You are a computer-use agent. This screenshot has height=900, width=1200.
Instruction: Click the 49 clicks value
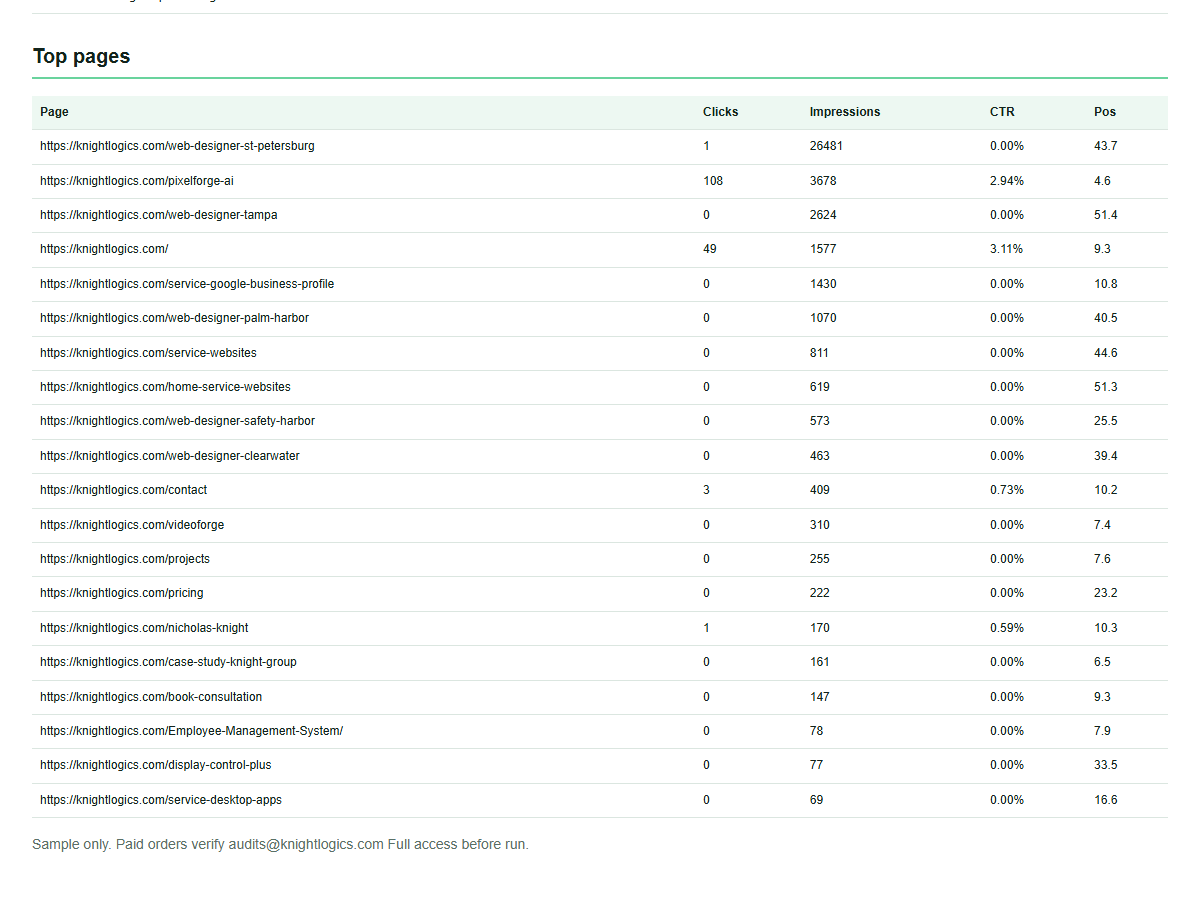pos(710,249)
